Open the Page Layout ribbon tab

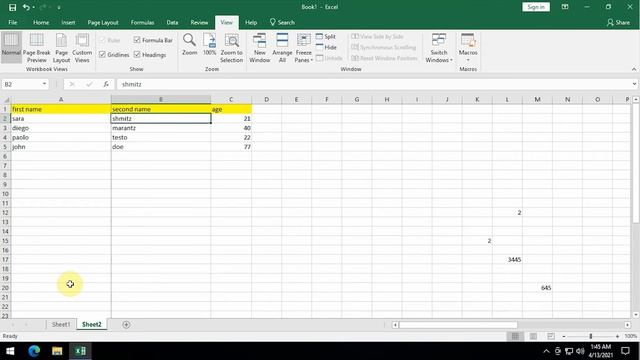coord(103,22)
